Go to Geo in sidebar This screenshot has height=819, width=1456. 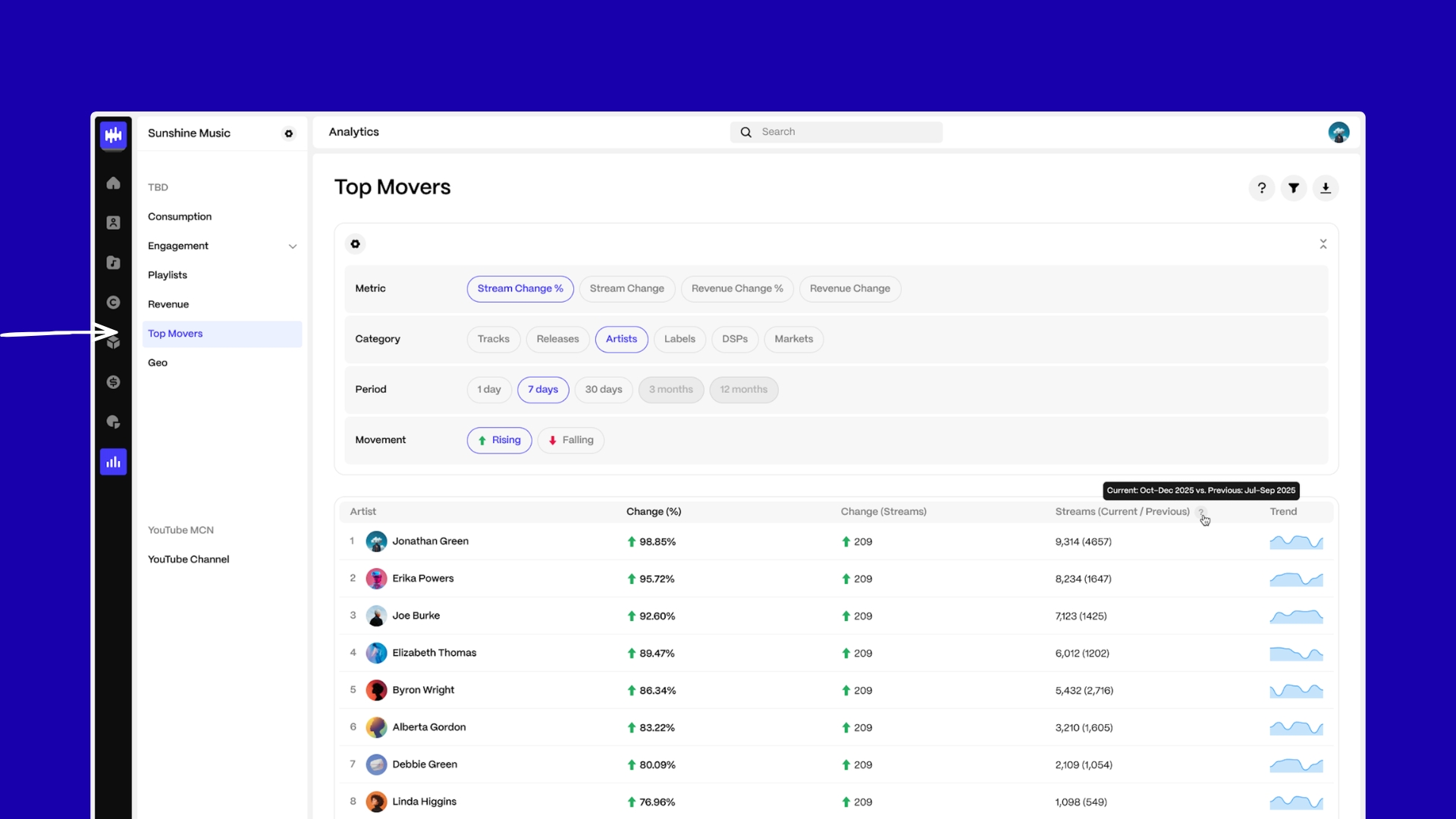[158, 363]
